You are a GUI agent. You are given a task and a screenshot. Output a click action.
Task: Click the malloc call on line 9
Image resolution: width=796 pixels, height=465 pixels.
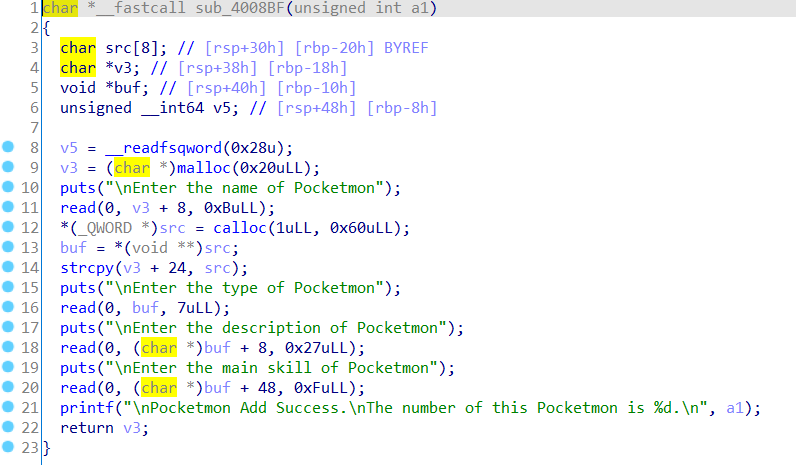coord(204,168)
